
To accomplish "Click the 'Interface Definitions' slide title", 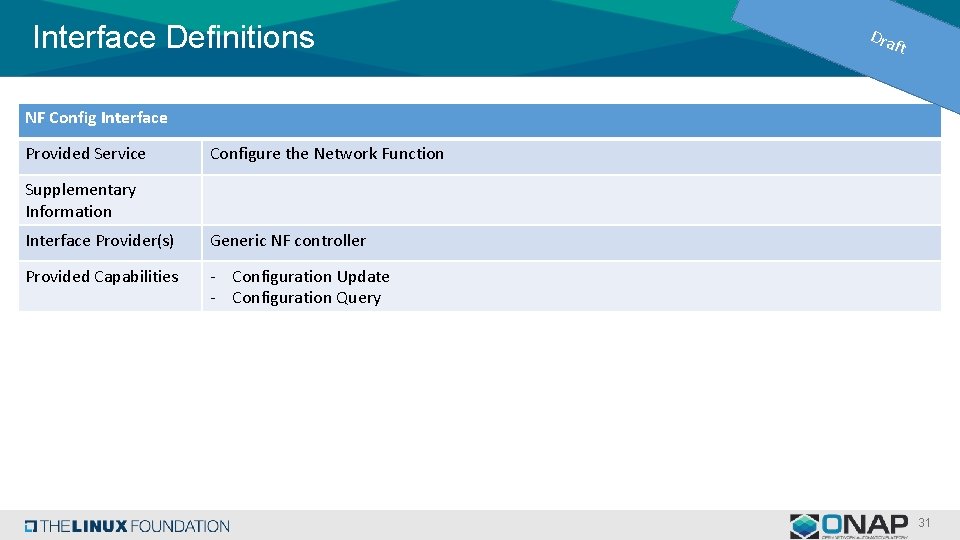I will click(x=173, y=37).
